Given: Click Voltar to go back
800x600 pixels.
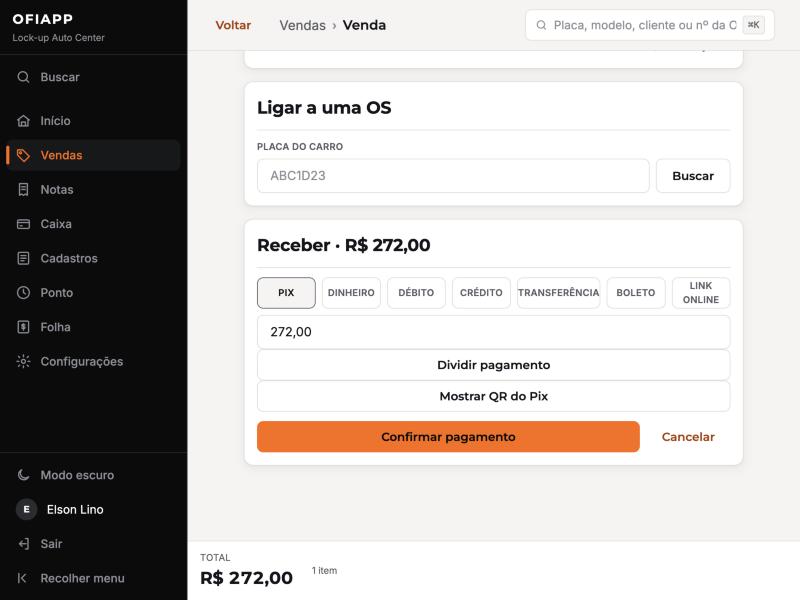Looking at the screenshot, I should [233, 25].
